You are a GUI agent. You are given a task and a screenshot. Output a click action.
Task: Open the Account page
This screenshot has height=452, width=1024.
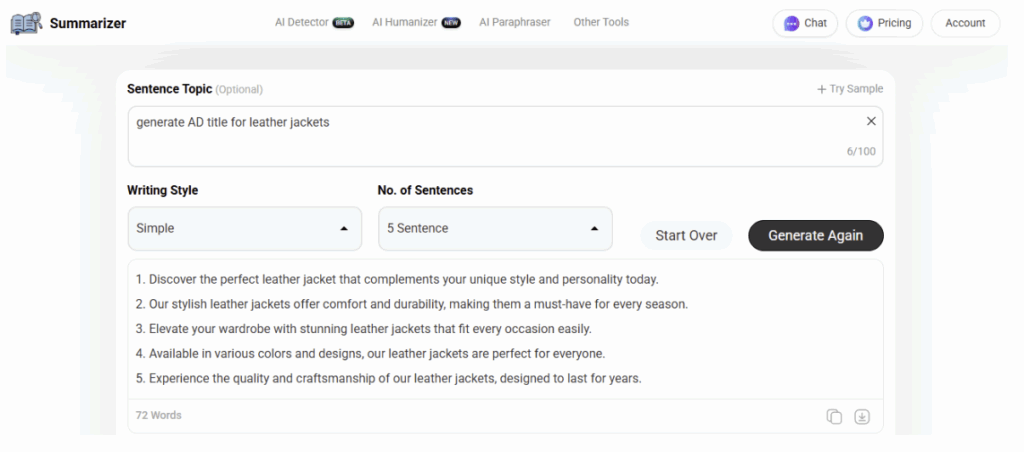point(965,23)
